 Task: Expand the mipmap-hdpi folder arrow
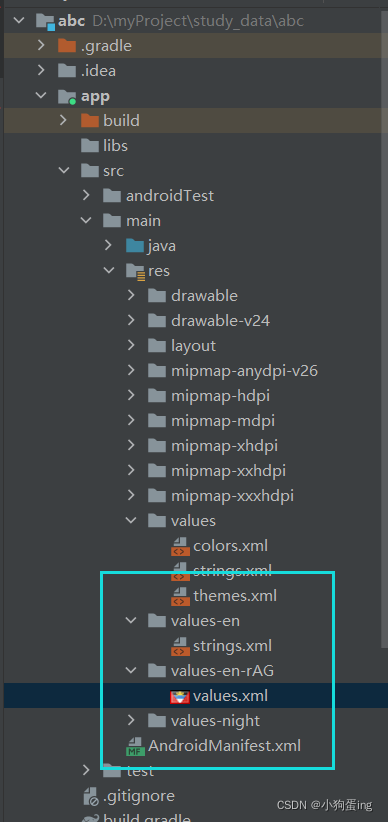coord(131,395)
